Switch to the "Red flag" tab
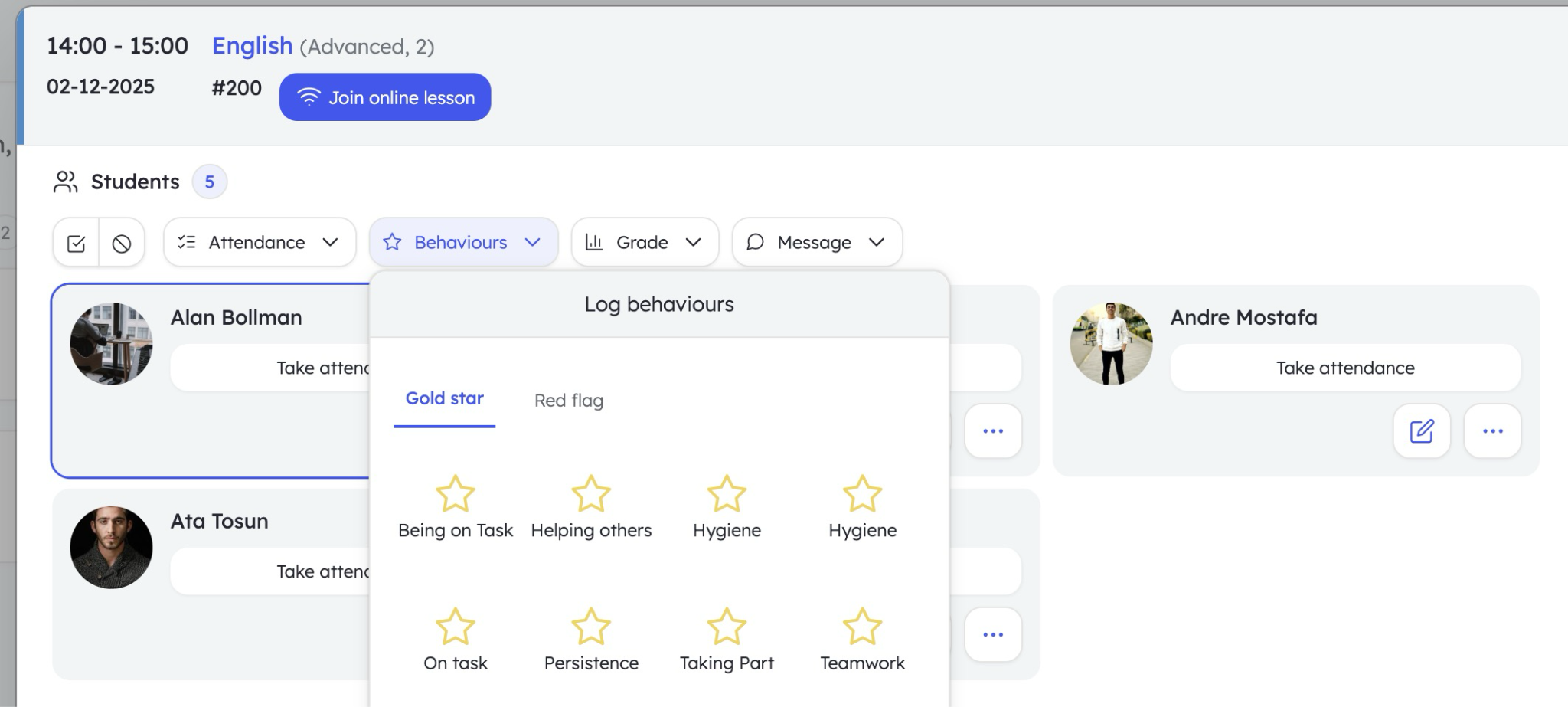The width and height of the screenshot is (1568, 707). 569,400
